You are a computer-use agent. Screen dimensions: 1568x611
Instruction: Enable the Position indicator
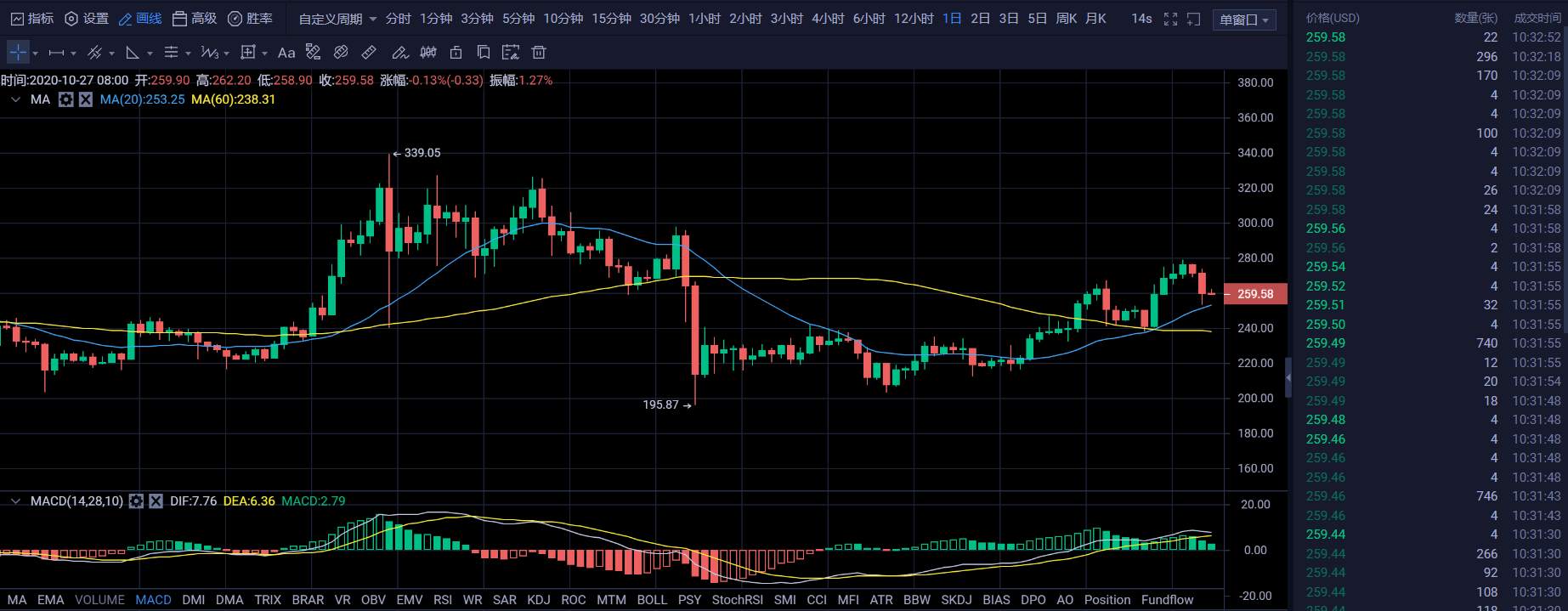[x=1107, y=600]
